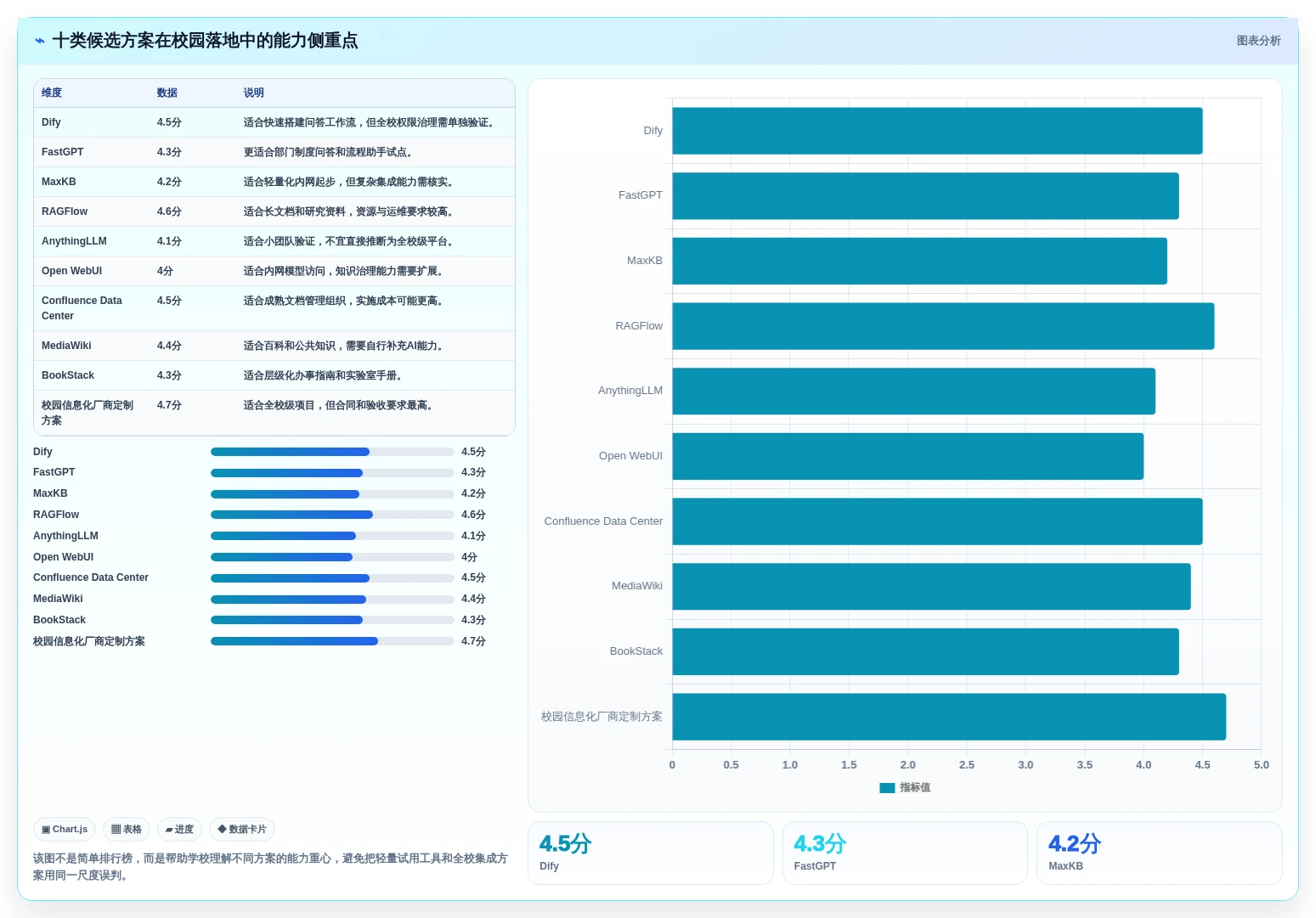Click the Open WebUI progress bar
Image resolution: width=1316 pixels, height=918 pixels.
(332, 557)
